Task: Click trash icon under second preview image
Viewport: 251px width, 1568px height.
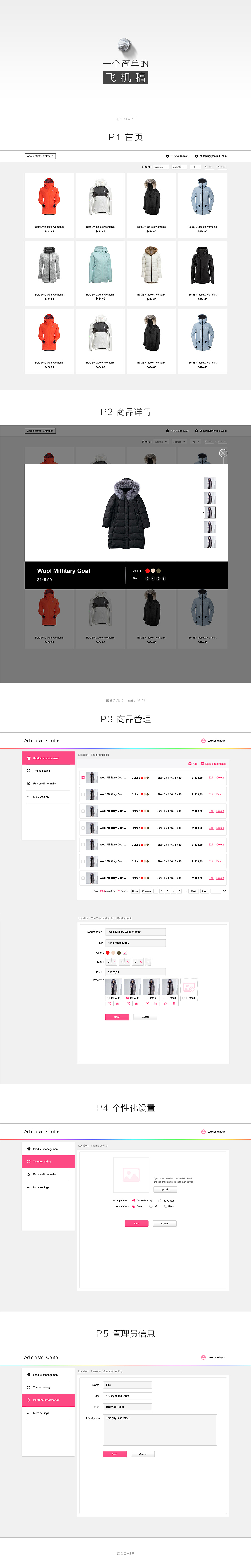Action: click(x=137, y=1004)
